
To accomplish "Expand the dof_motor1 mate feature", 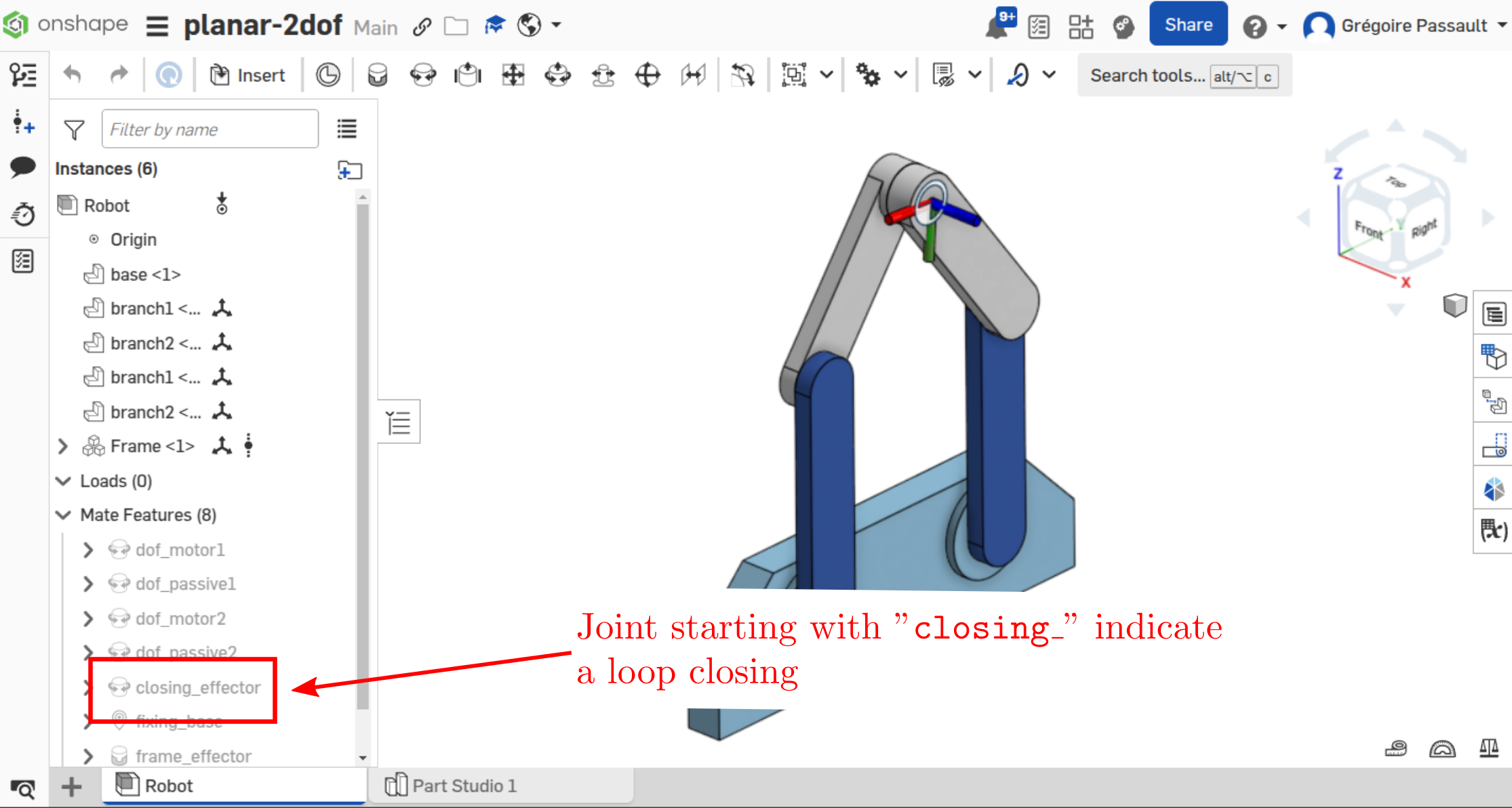I will [x=88, y=550].
